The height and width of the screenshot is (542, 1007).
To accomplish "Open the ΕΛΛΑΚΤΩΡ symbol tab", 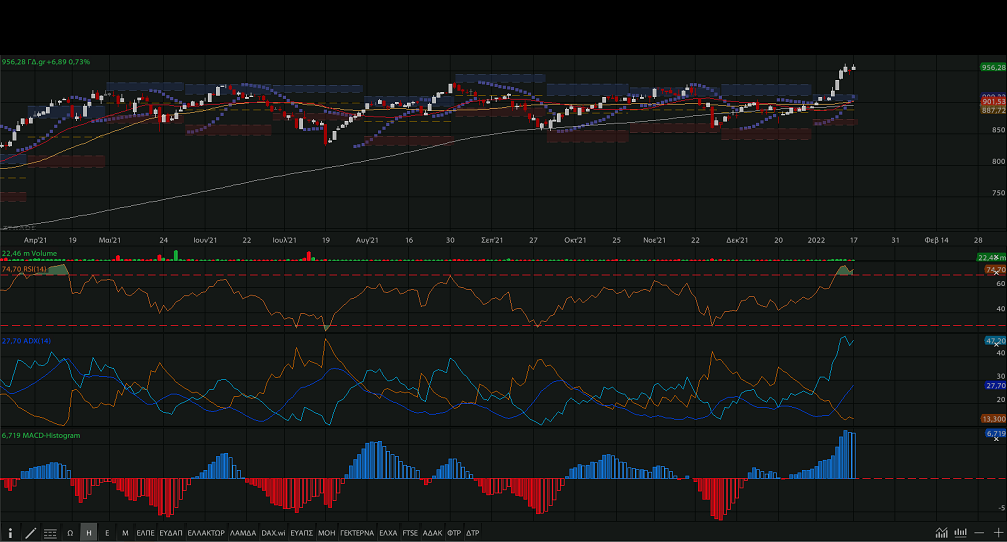I will [x=205, y=533].
